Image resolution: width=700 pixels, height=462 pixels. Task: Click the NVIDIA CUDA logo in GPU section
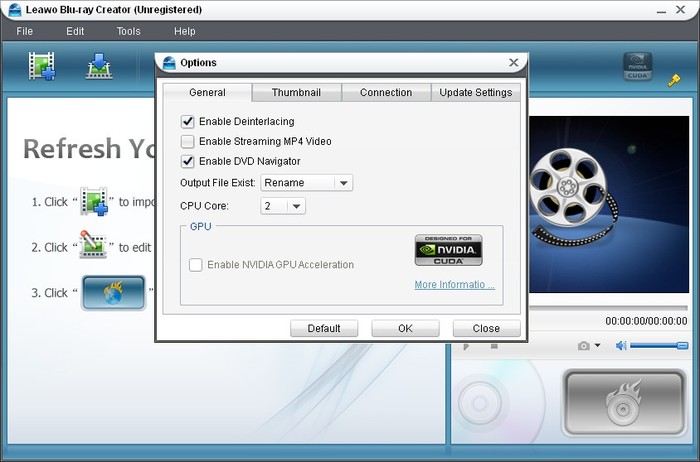(448, 250)
